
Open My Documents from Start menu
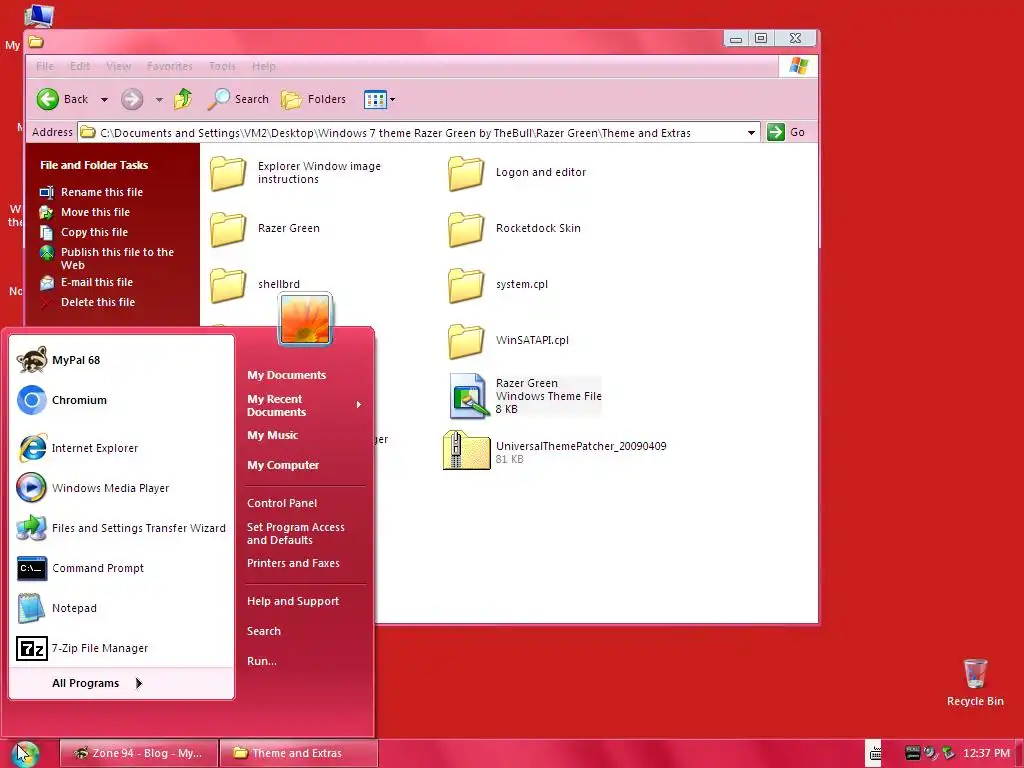point(287,376)
